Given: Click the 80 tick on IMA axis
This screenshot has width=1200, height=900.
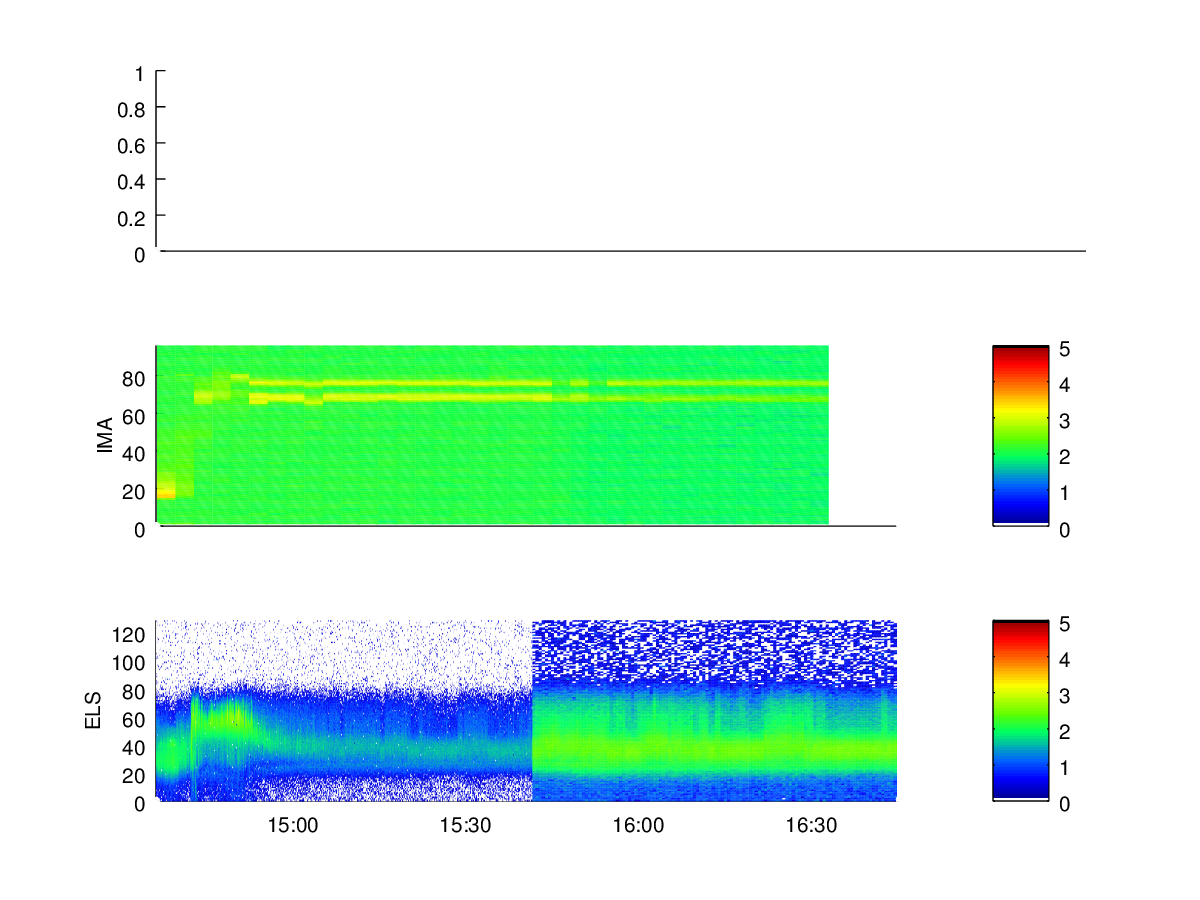Looking at the screenshot, I should (136, 378).
